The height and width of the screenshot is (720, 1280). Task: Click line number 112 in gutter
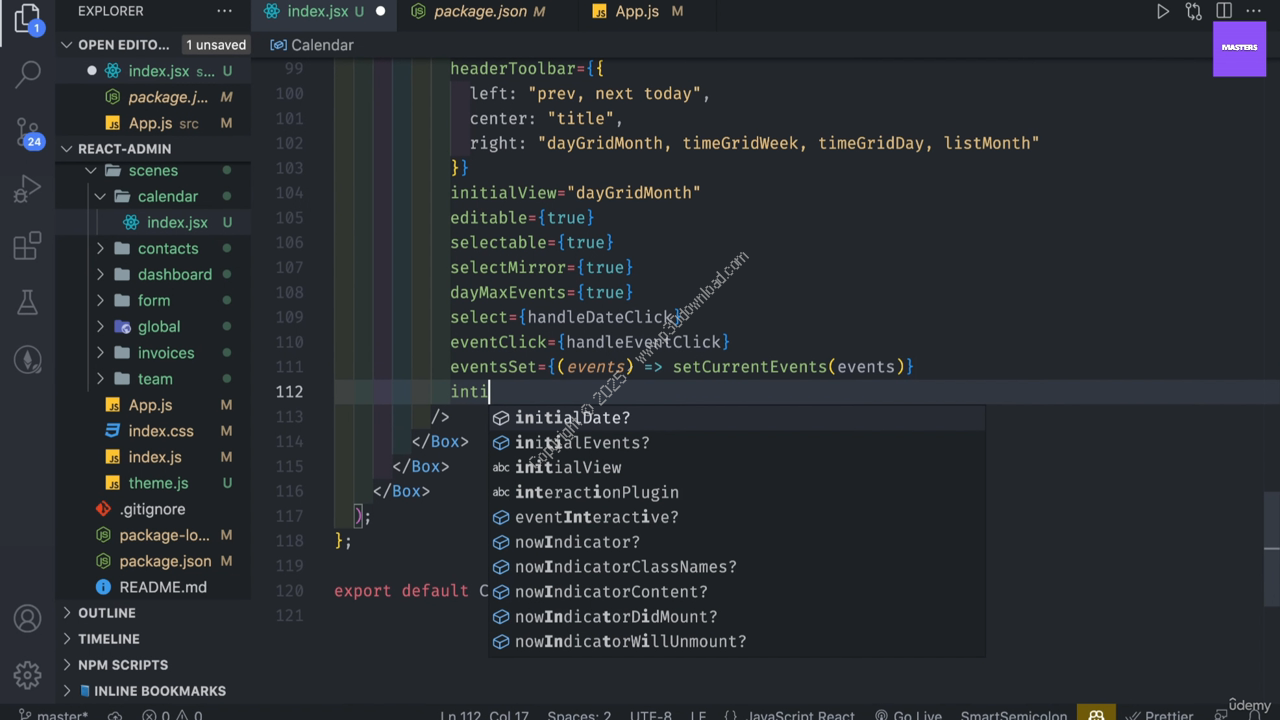pyautogui.click(x=289, y=392)
